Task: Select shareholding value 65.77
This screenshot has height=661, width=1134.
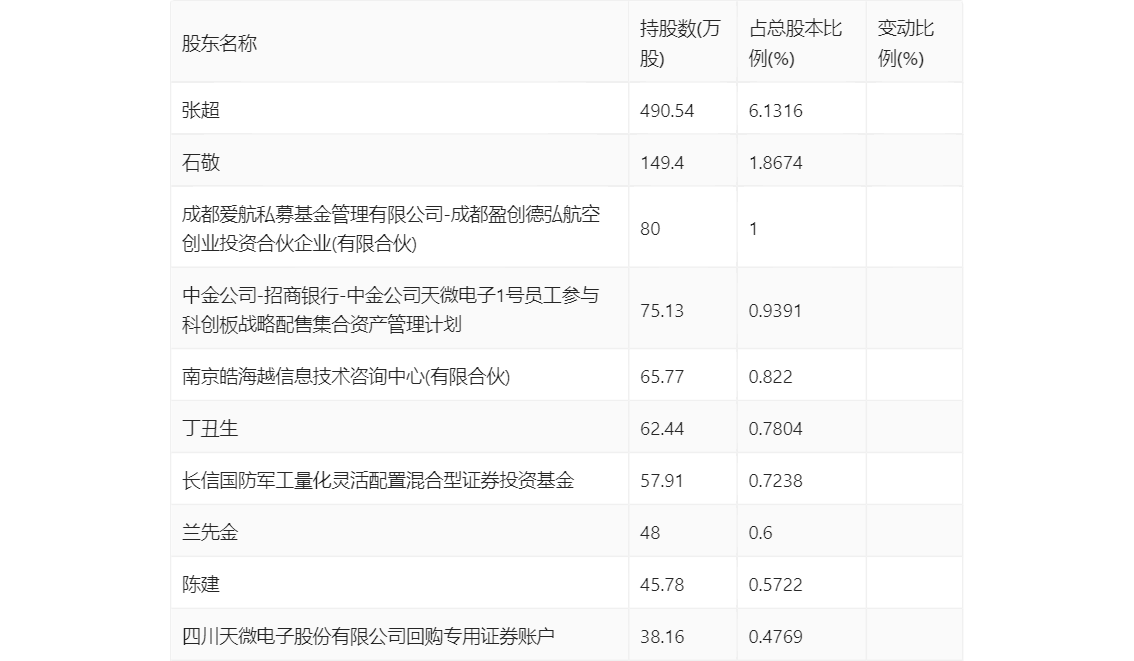Action: [662, 377]
